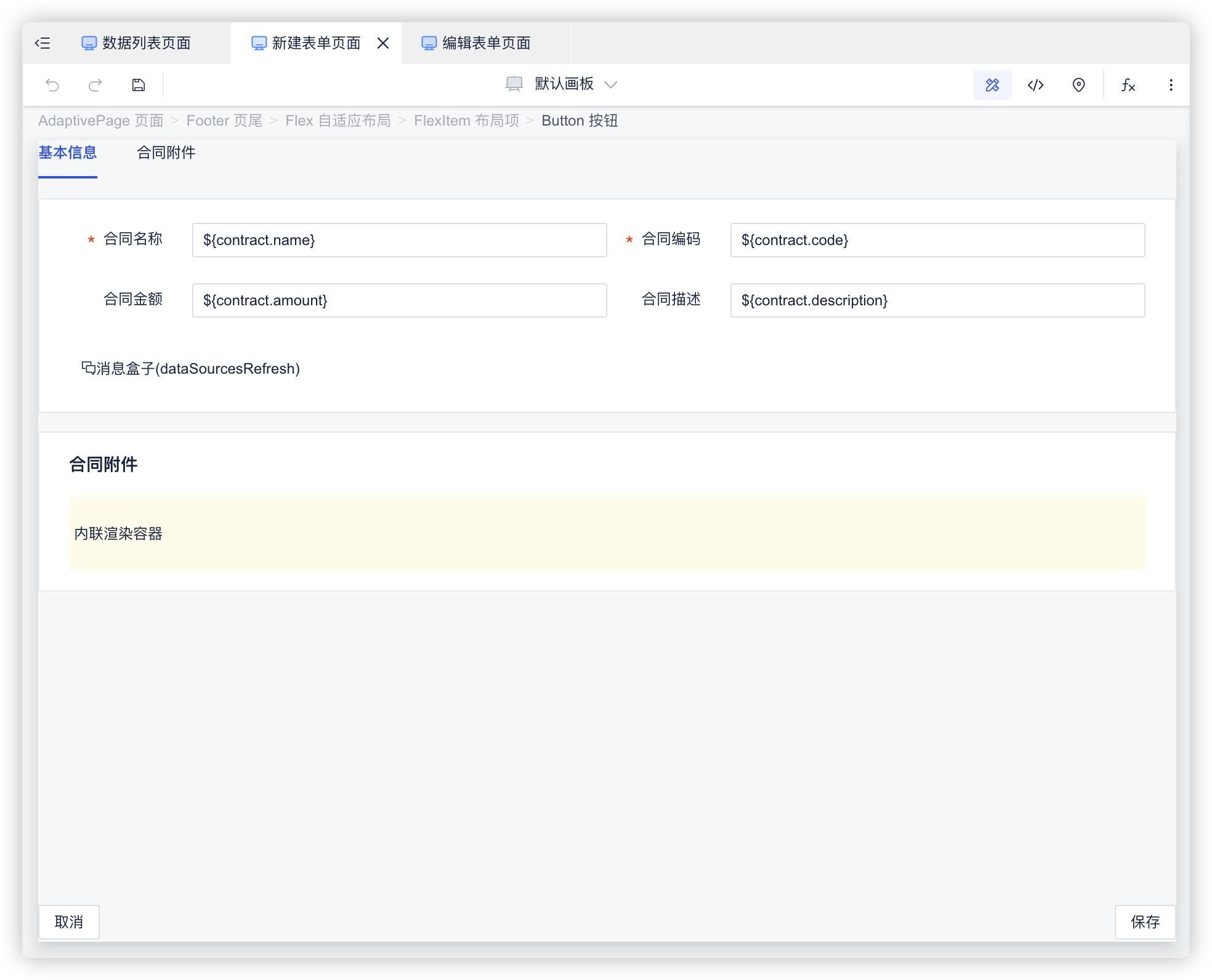Open the fx expression icon
This screenshot has height=980, width=1212.
point(1128,85)
